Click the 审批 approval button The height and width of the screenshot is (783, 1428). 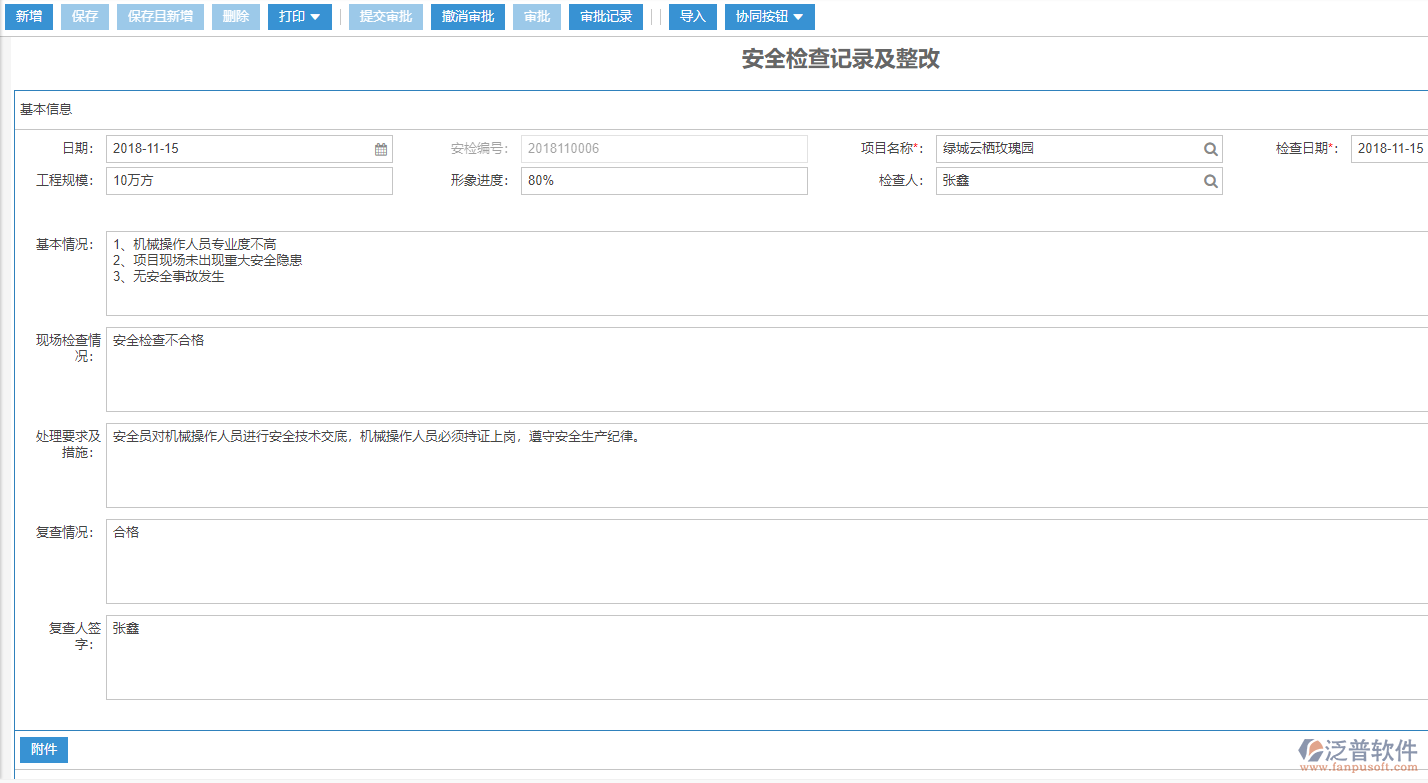pyautogui.click(x=537, y=16)
